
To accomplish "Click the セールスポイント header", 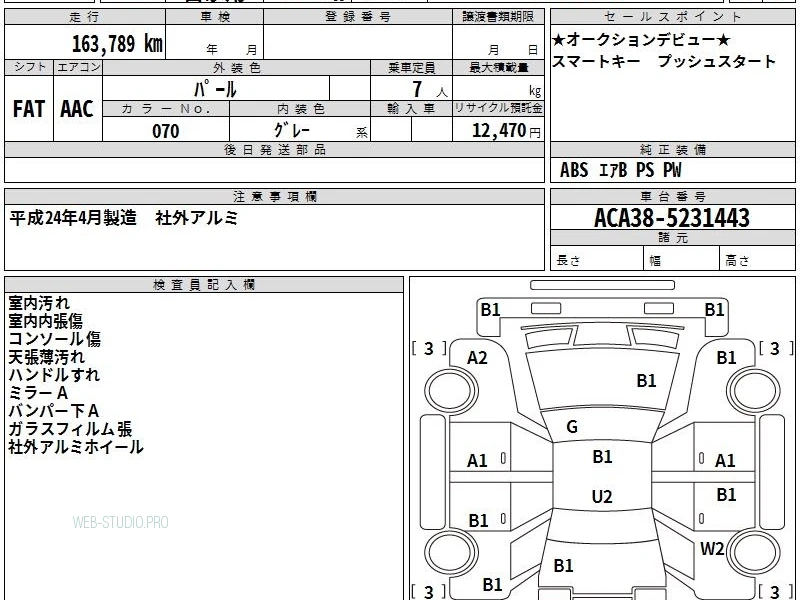I will coord(672,17).
